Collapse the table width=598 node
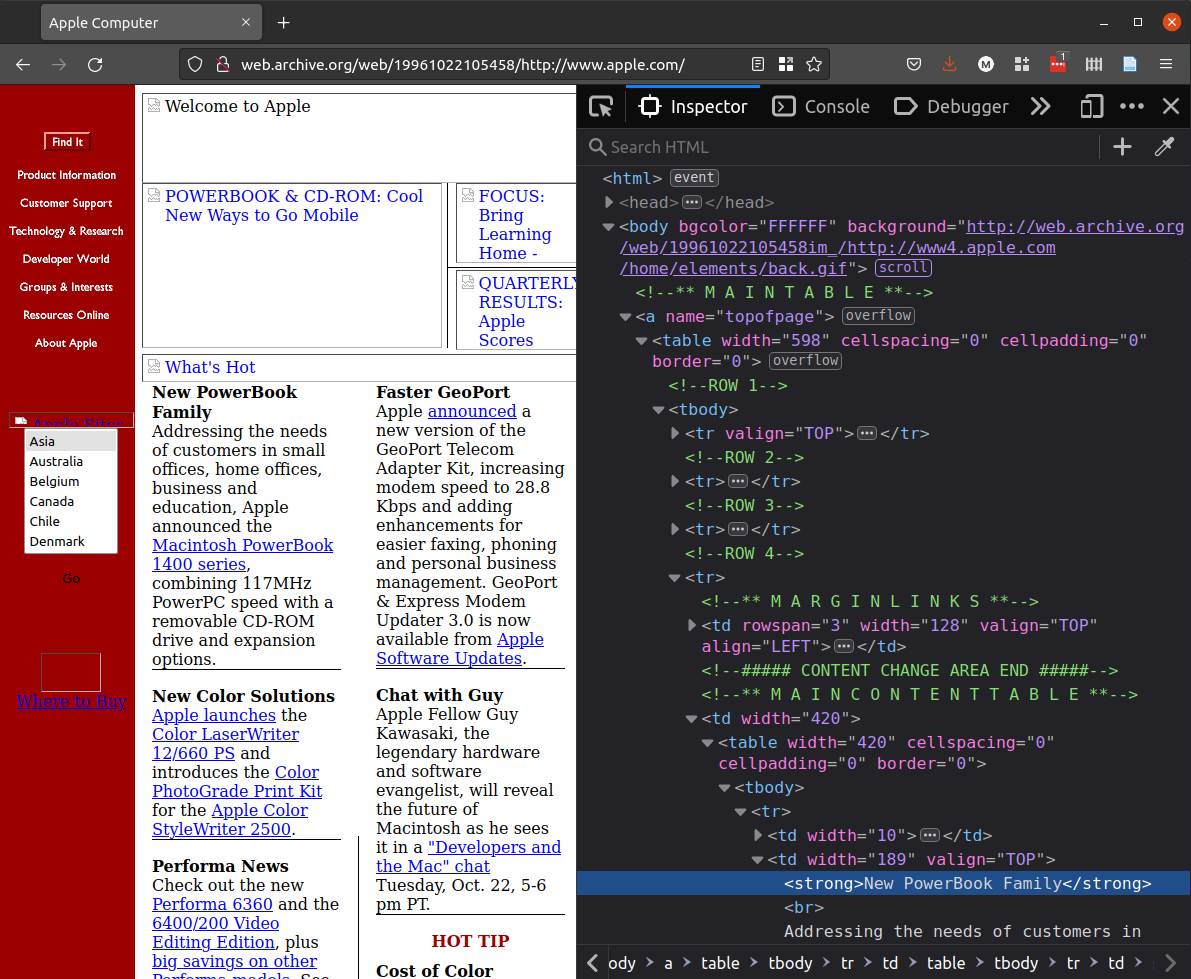The height and width of the screenshot is (979, 1191). click(642, 340)
